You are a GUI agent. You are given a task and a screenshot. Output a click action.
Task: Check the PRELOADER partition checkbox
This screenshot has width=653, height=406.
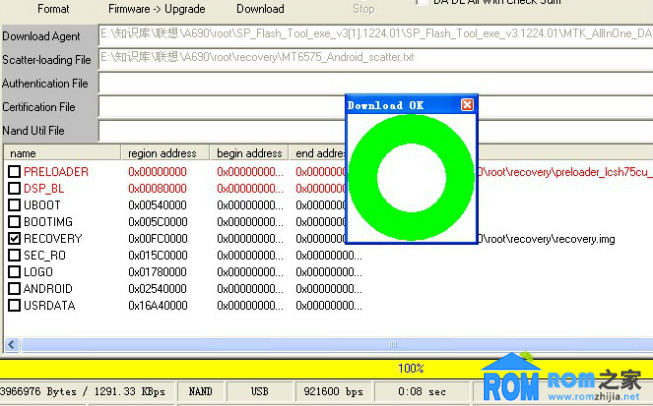14,172
